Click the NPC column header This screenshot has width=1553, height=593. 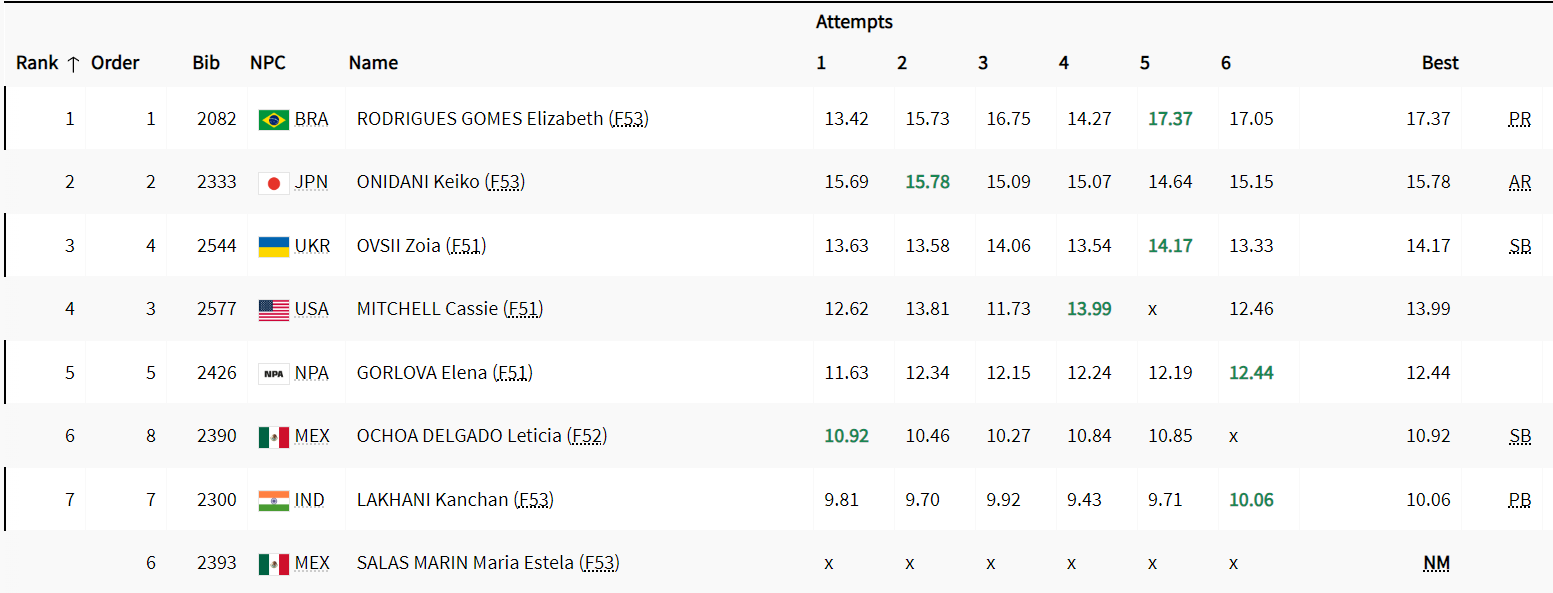click(268, 63)
